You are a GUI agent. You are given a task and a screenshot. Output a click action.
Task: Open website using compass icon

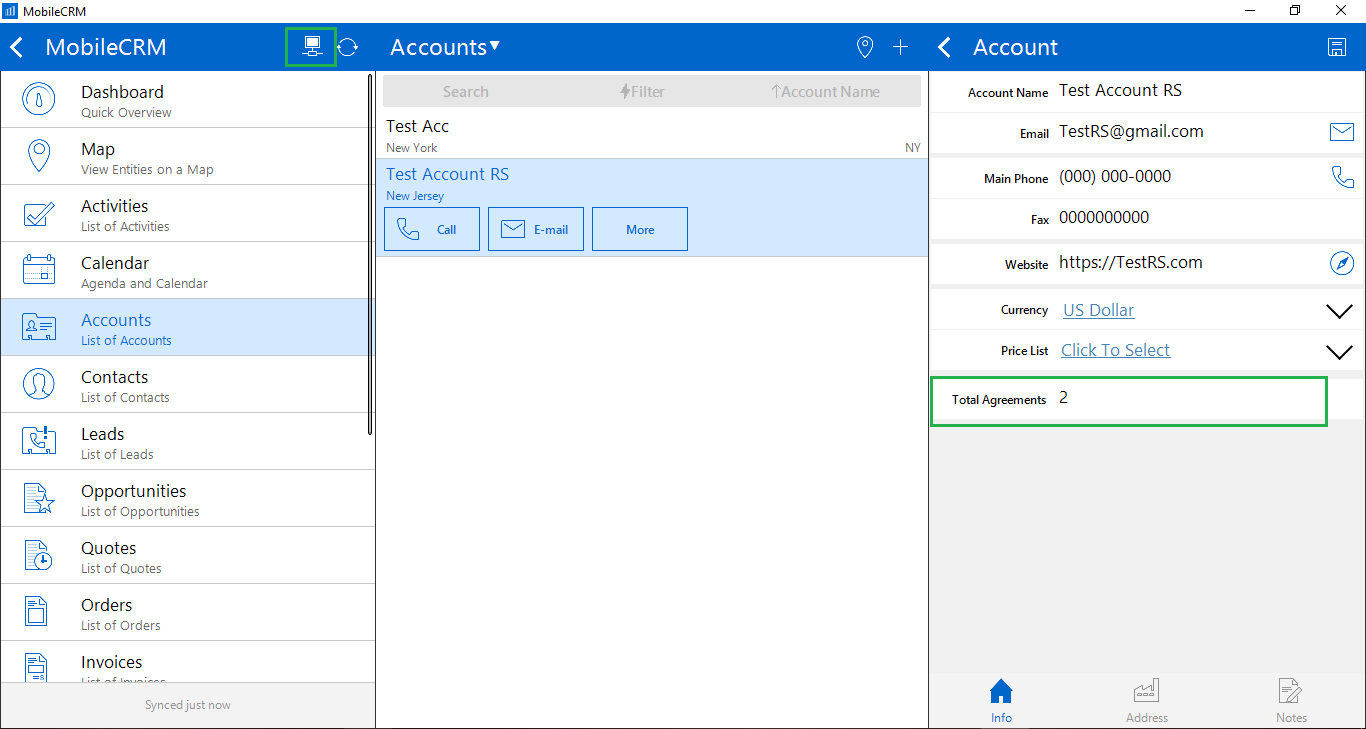[x=1341, y=263]
